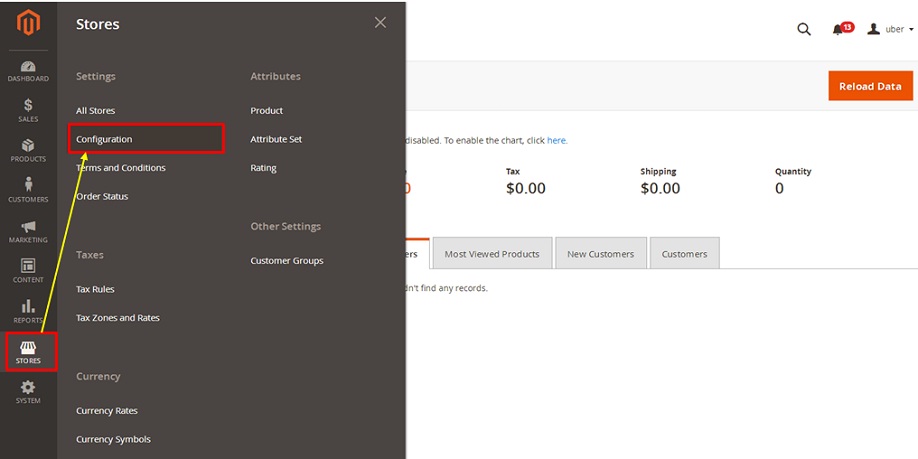Click the Tax $0.00 value
The width and height of the screenshot is (918, 459).
526,189
